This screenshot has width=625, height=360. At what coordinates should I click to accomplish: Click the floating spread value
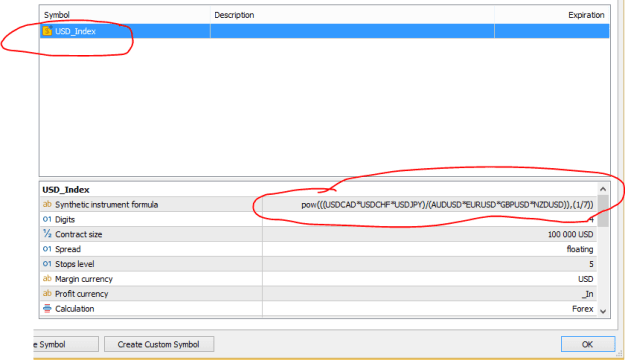coord(580,249)
